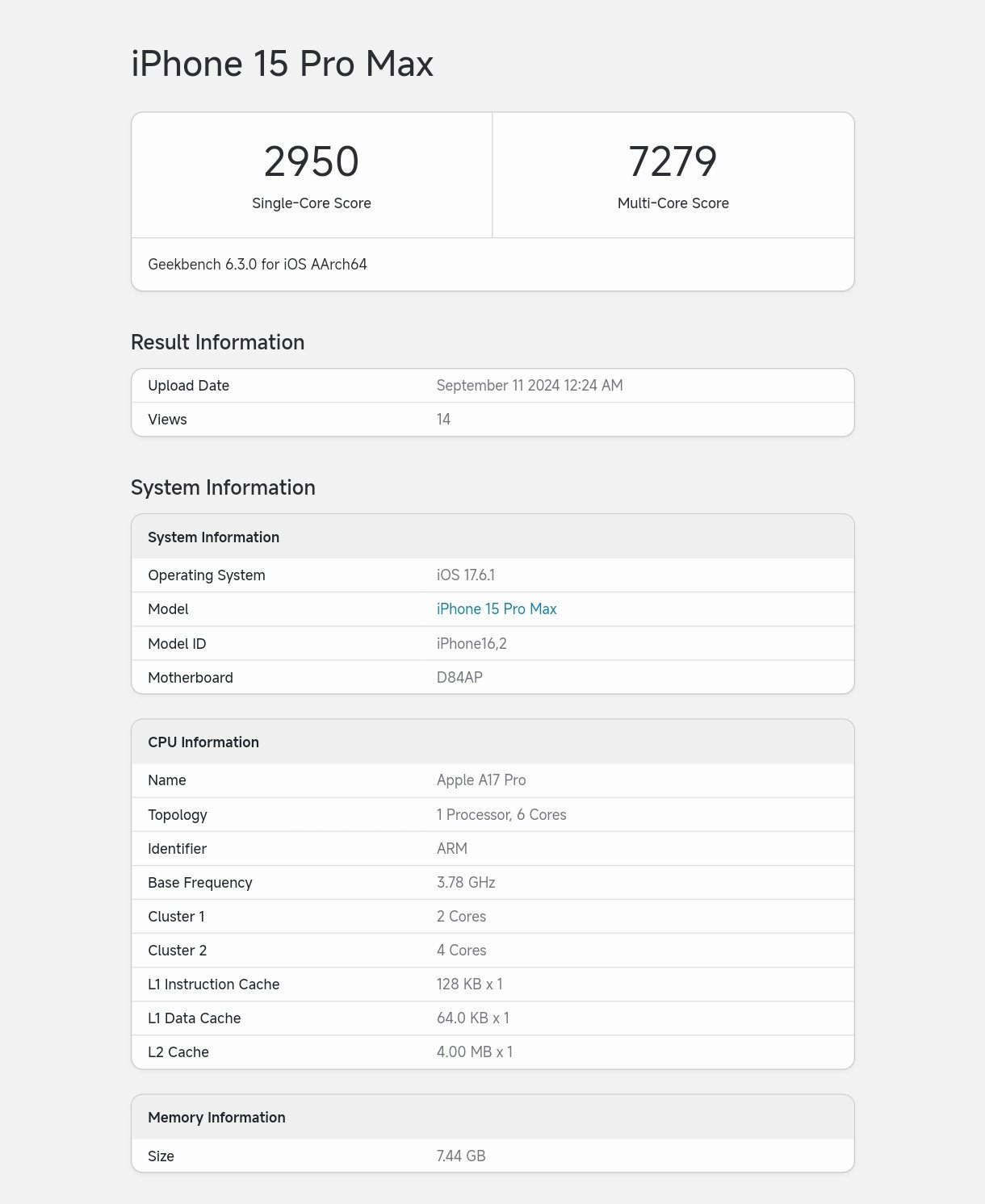Click the System Information section heading above the table

tap(223, 487)
